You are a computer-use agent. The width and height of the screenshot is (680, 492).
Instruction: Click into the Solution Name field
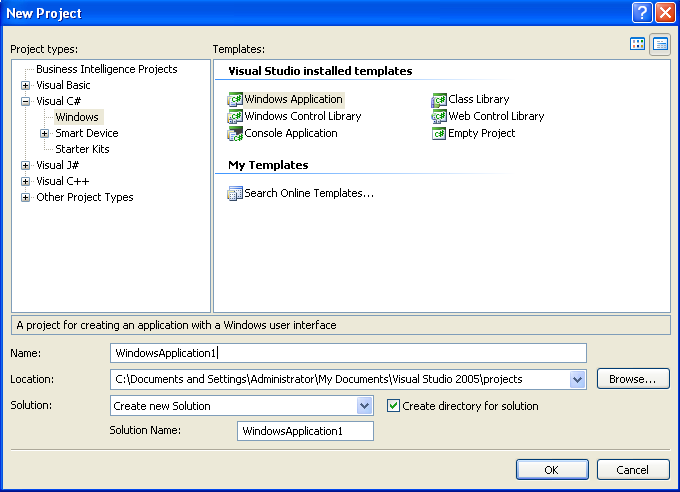pos(305,431)
